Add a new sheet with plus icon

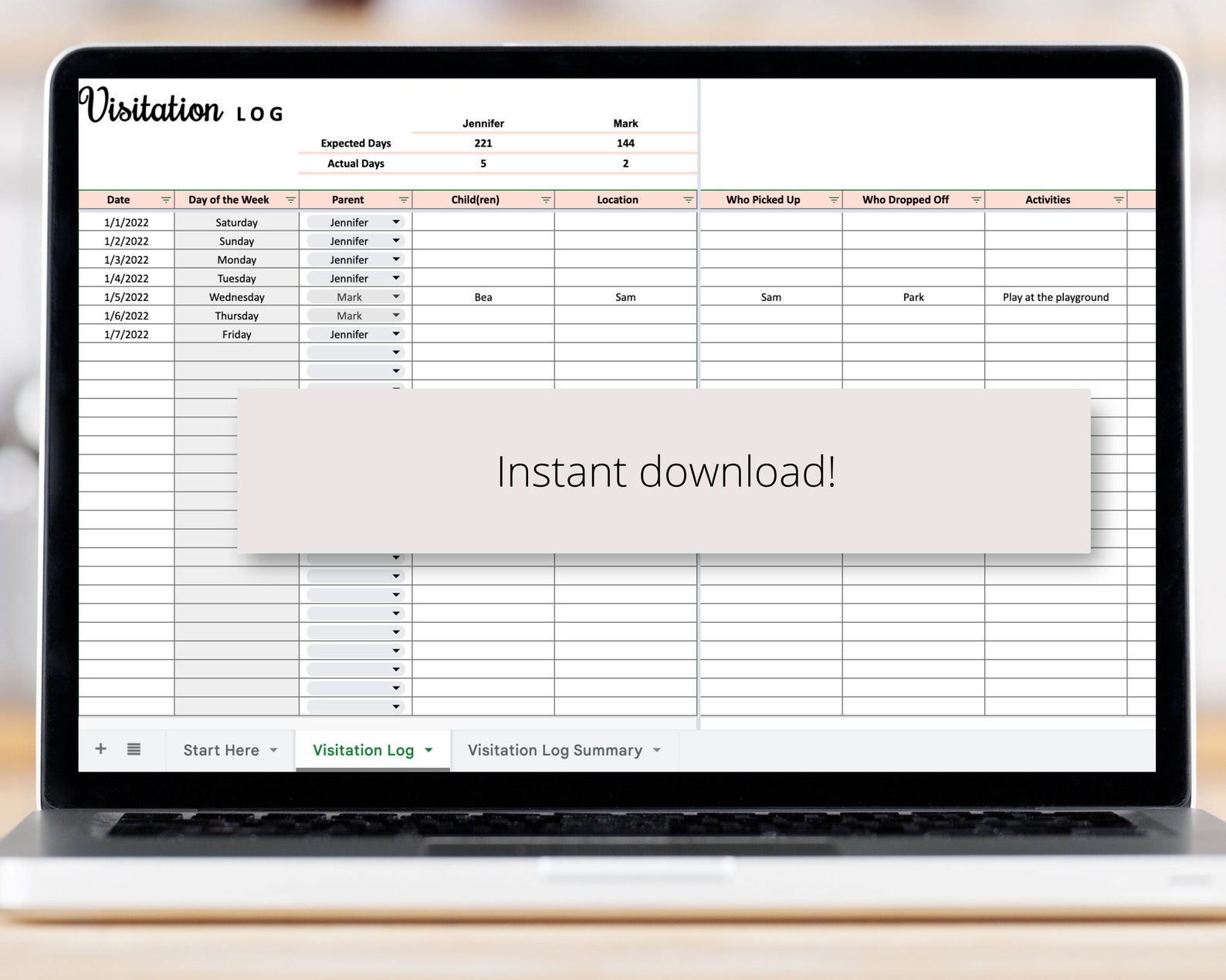100,749
